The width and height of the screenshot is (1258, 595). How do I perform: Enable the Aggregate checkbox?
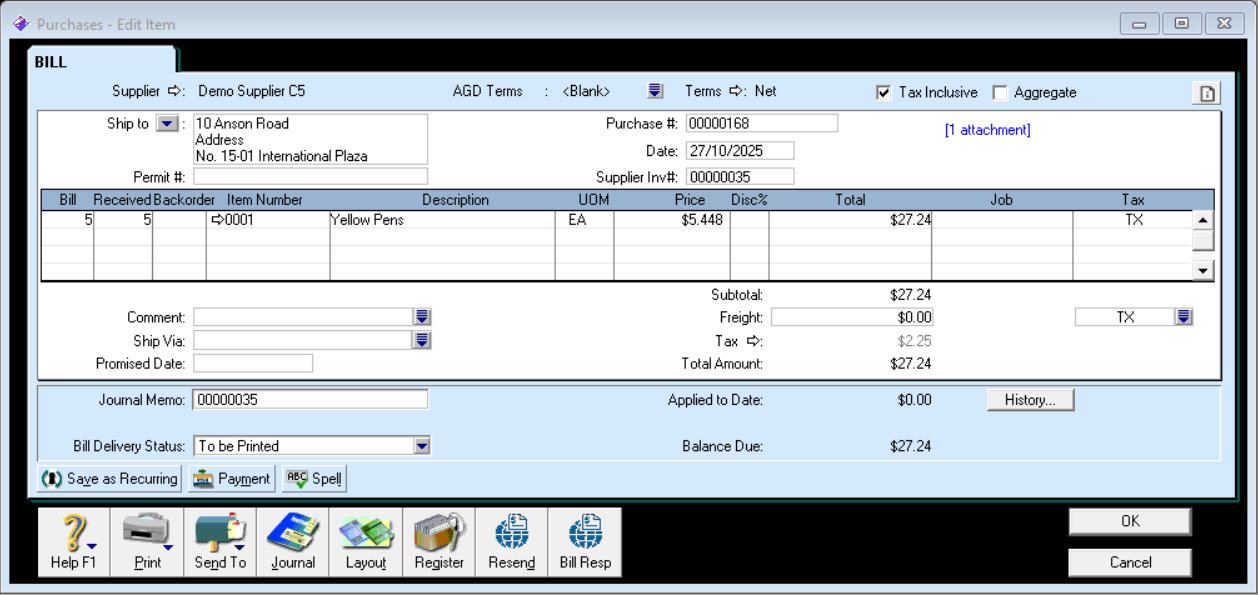[x=999, y=92]
